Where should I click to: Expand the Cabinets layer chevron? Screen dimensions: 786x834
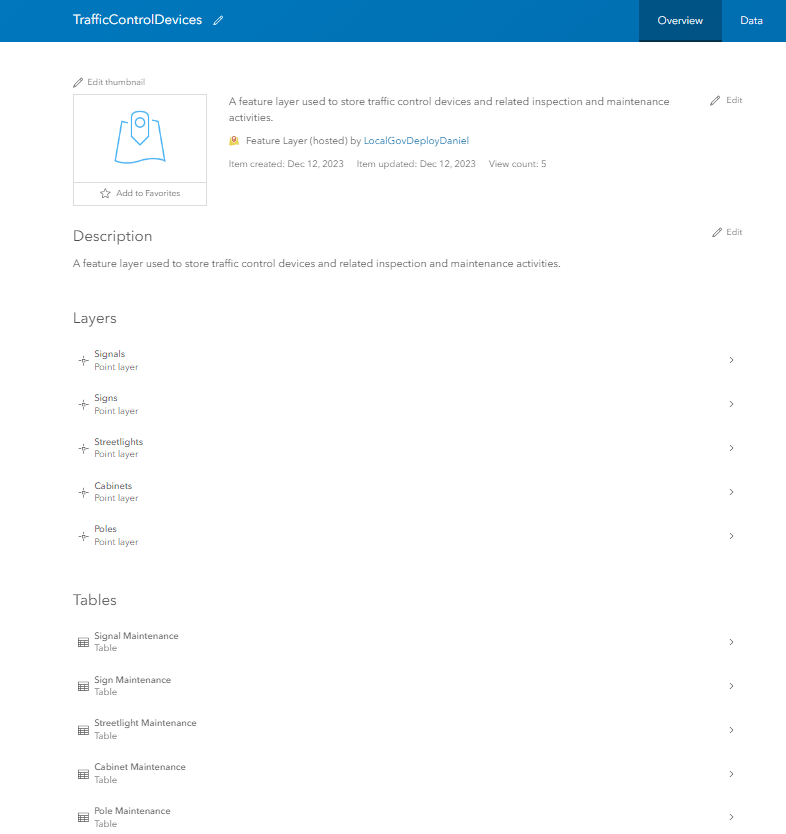pos(732,492)
